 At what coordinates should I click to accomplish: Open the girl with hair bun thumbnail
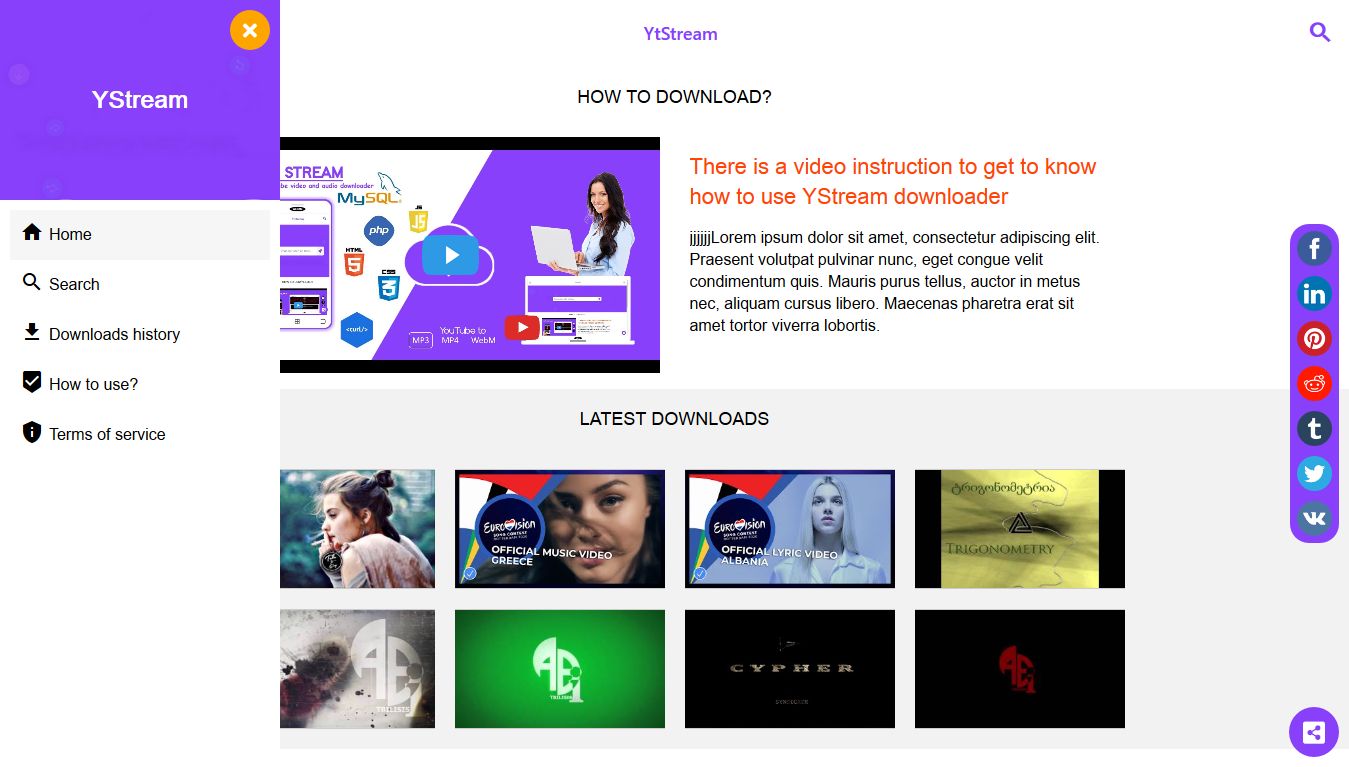357,529
